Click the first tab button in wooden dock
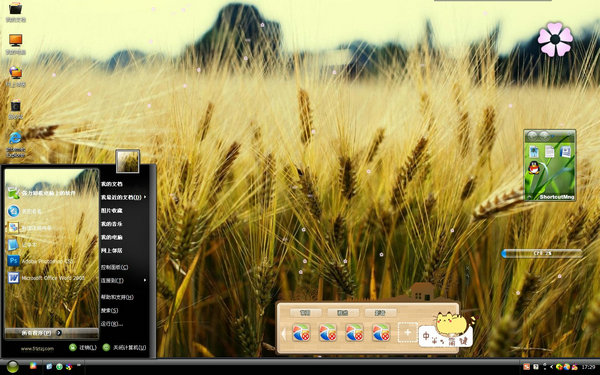The height and width of the screenshot is (375, 600). click(305, 313)
